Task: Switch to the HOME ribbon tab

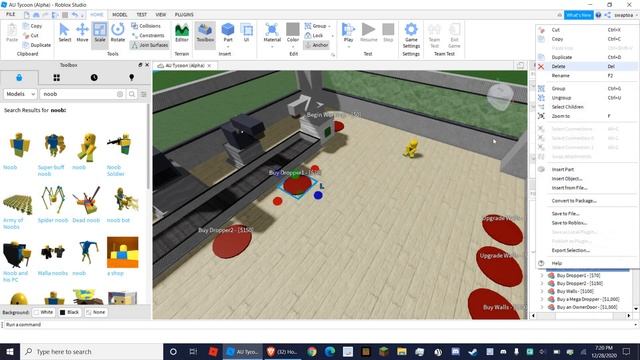Action: click(x=97, y=14)
